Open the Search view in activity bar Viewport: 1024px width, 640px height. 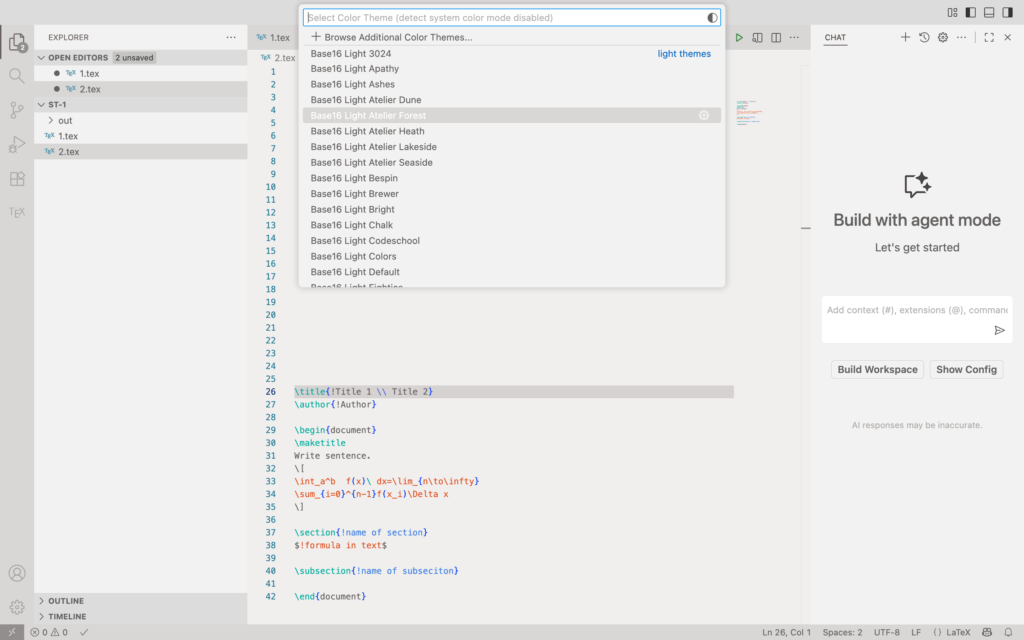(17, 76)
